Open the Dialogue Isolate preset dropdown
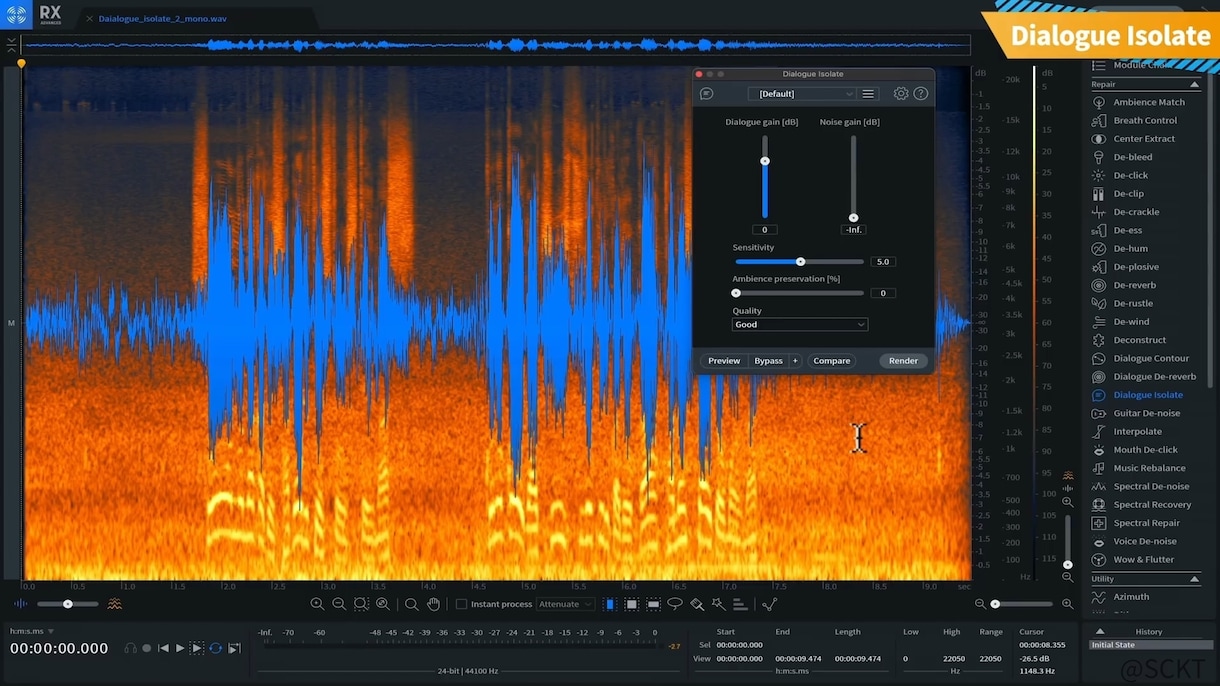Screen dimensions: 1220x686 (802, 94)
